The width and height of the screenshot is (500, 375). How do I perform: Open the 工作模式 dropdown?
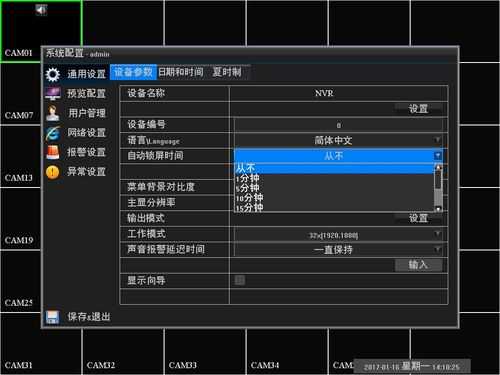tap(338, 235)
